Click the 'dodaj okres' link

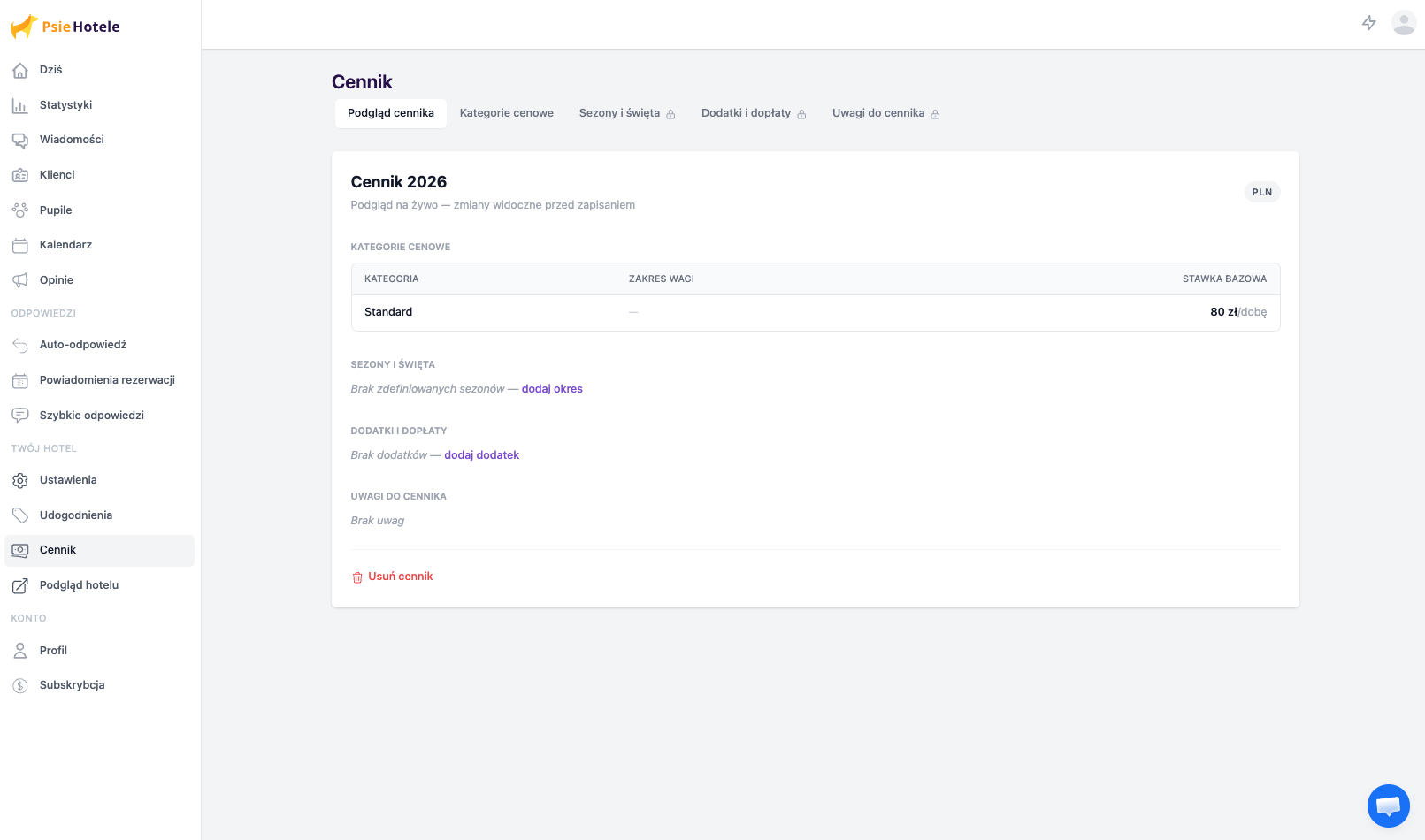coord(552,389)
